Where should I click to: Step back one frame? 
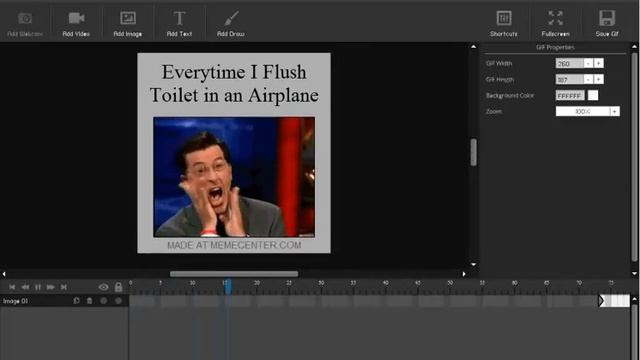pos(25,287)
